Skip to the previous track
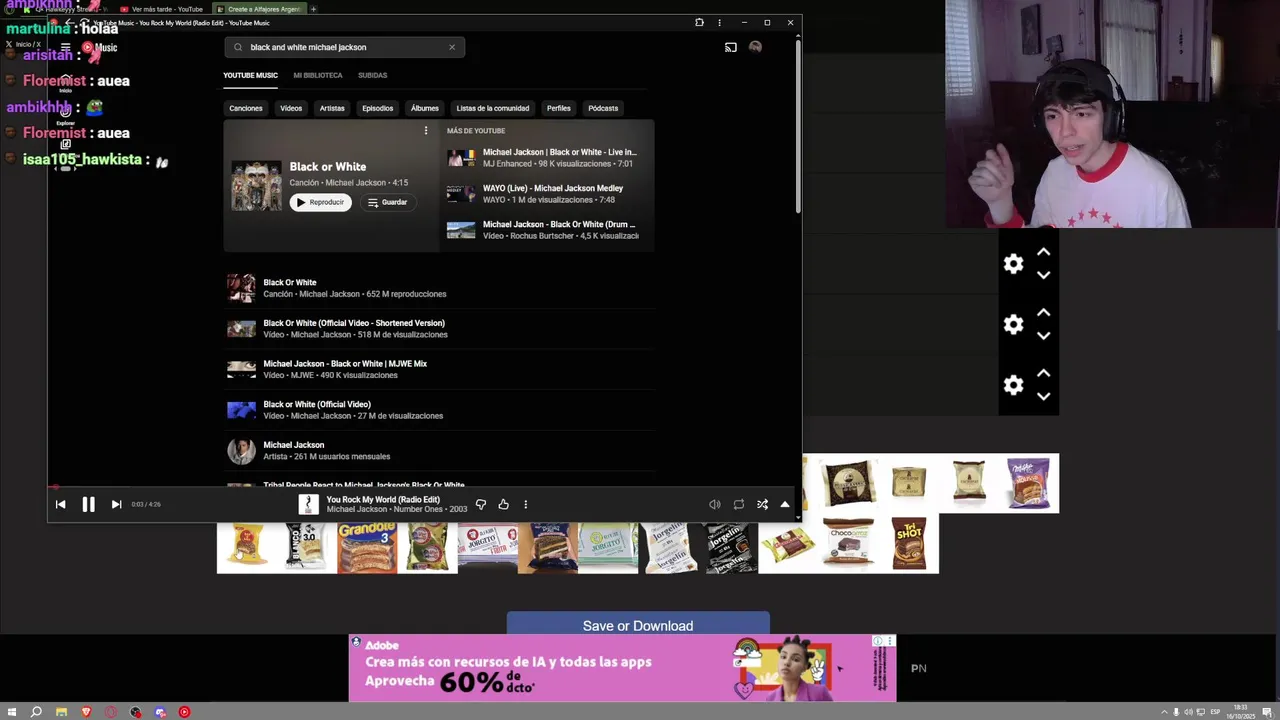Screen dimensions: 1280x720 tap(60, 505)
